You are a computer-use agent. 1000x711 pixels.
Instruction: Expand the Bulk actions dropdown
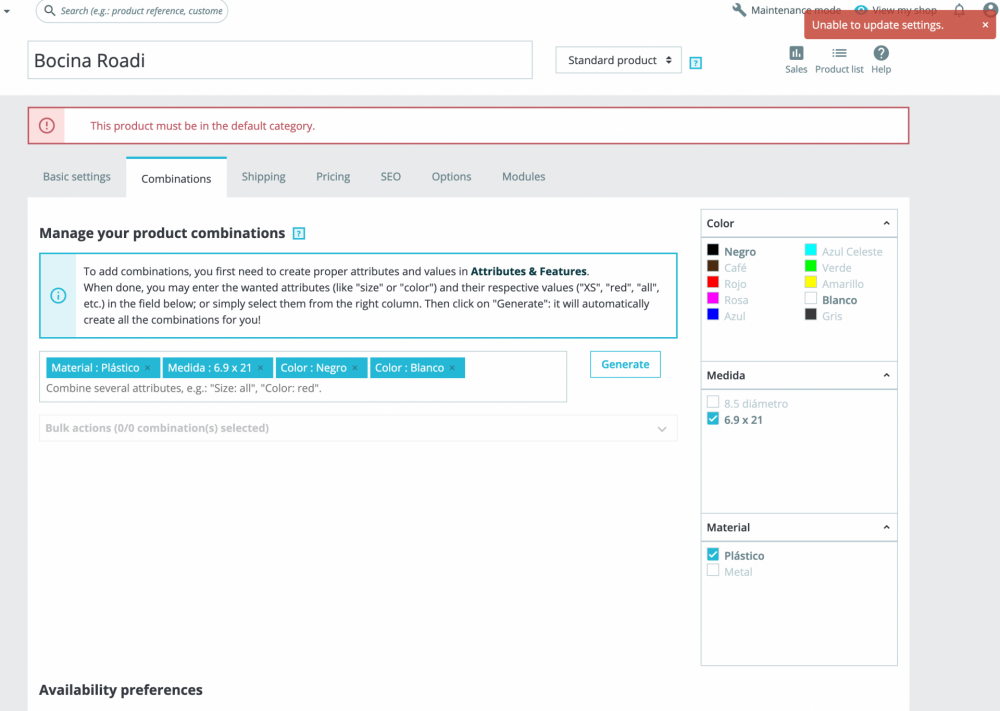(358, 428)
